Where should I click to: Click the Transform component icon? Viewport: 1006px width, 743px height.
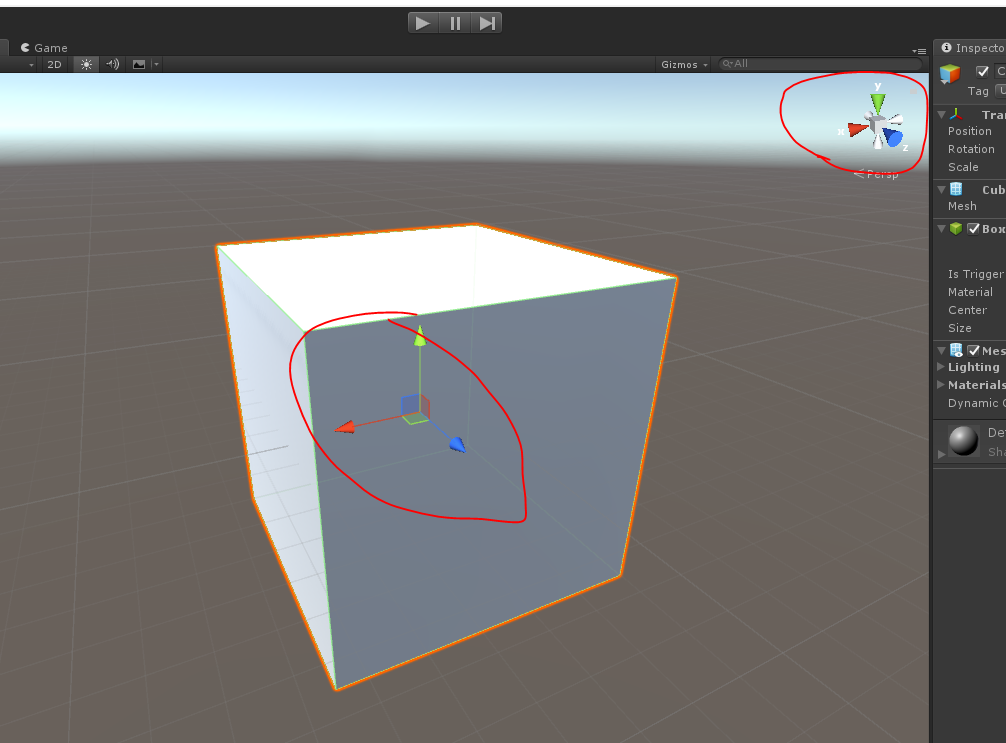coord(956,114)
